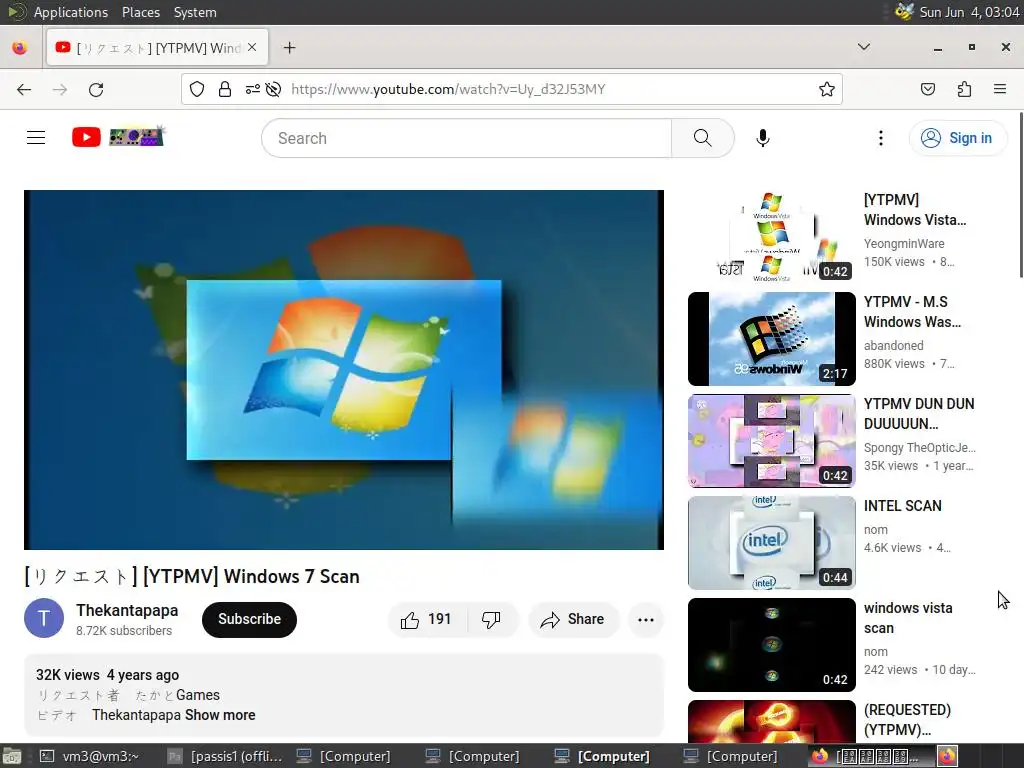Expand the list all tabs chevron
This screenshot has height=768, width=1024.
[x=863, y=47]
